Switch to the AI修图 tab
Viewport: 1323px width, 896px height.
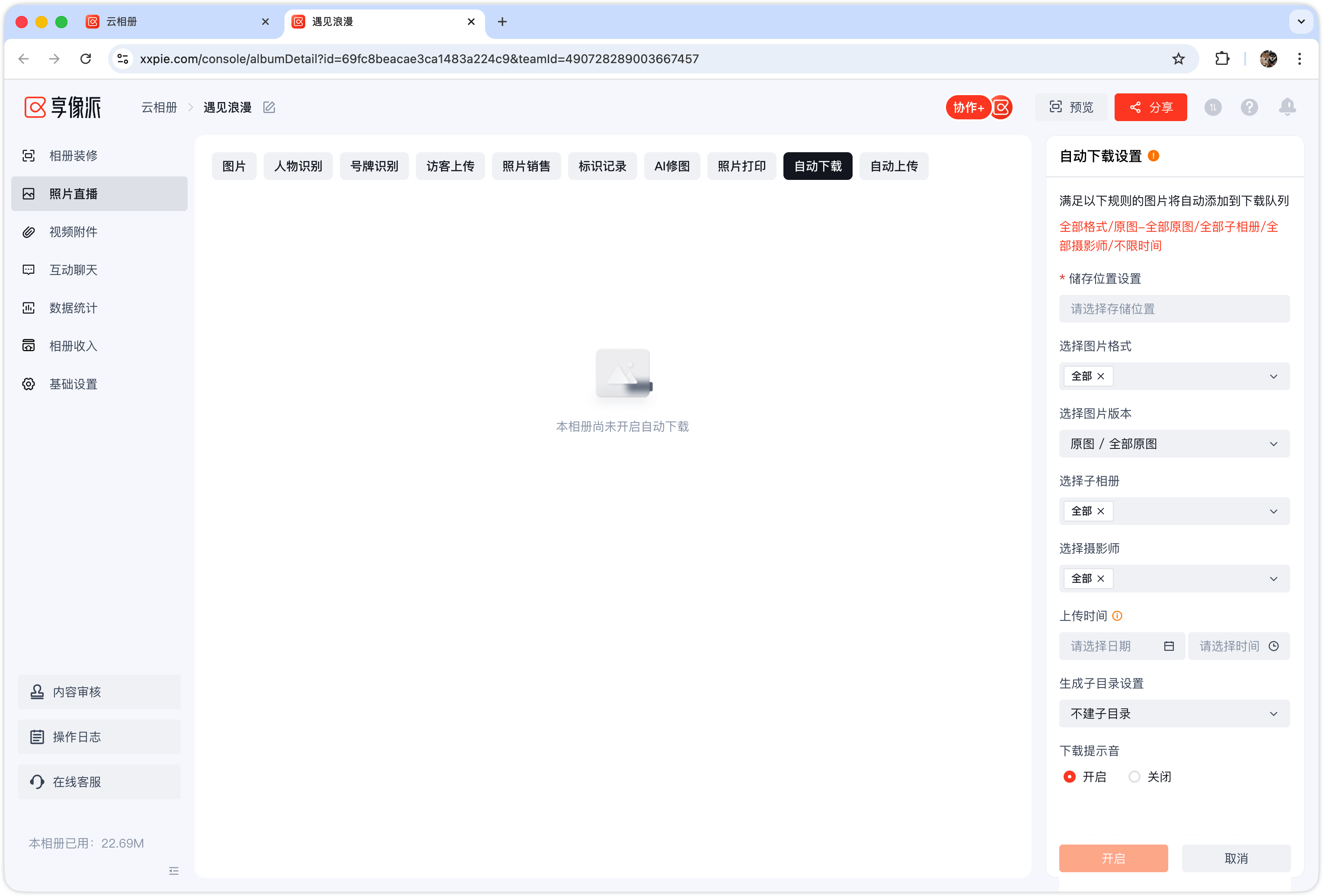point(672,166)
